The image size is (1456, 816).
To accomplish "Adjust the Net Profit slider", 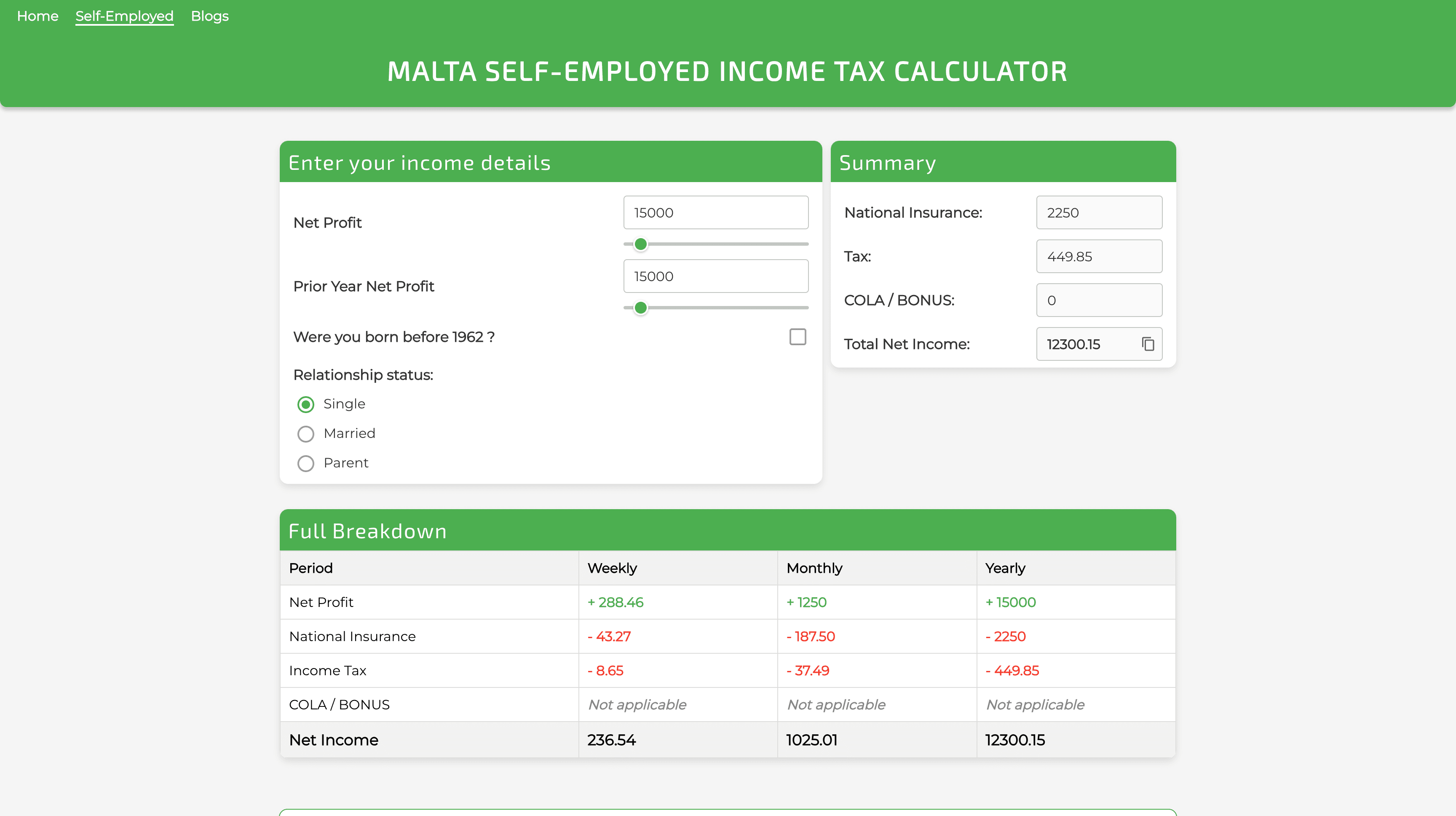I will pos(640,244).
